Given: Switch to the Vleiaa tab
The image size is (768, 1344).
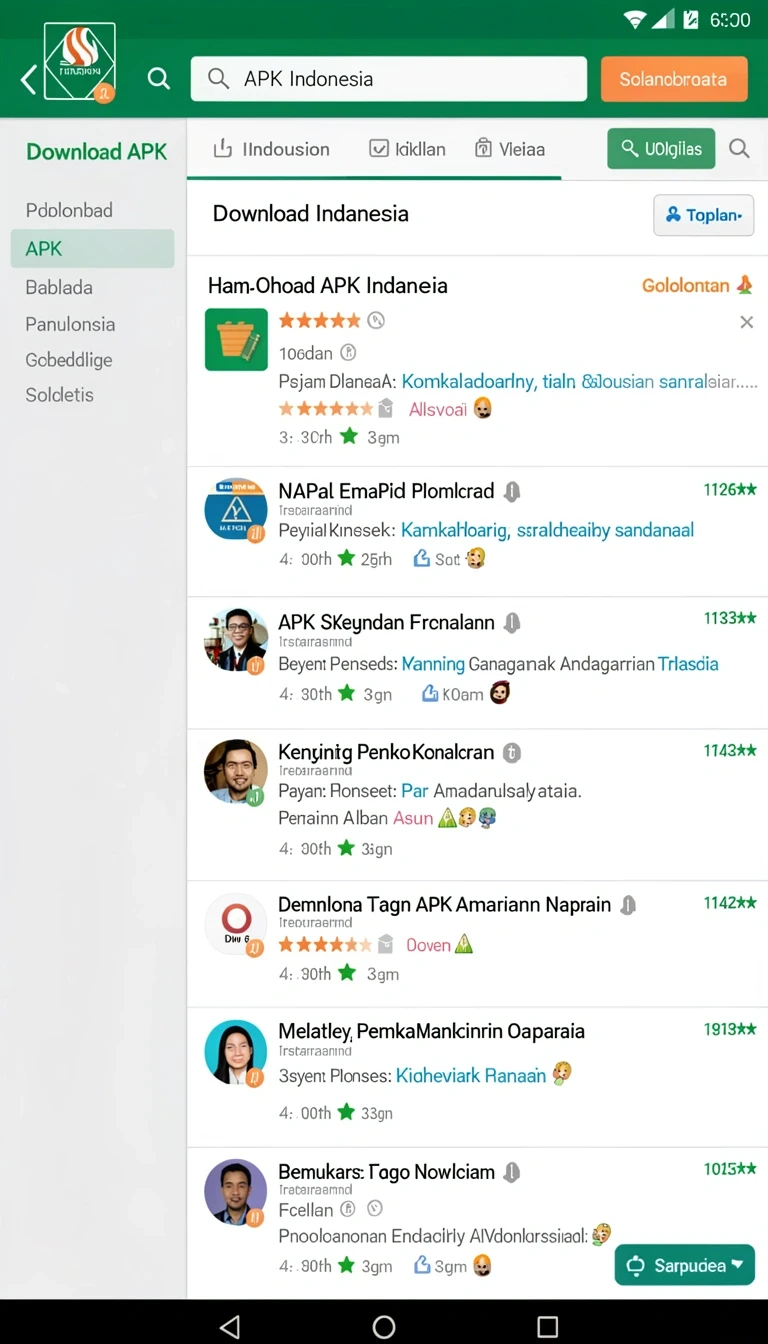Looking at the screenshot, I should click(x=510, y=149).
